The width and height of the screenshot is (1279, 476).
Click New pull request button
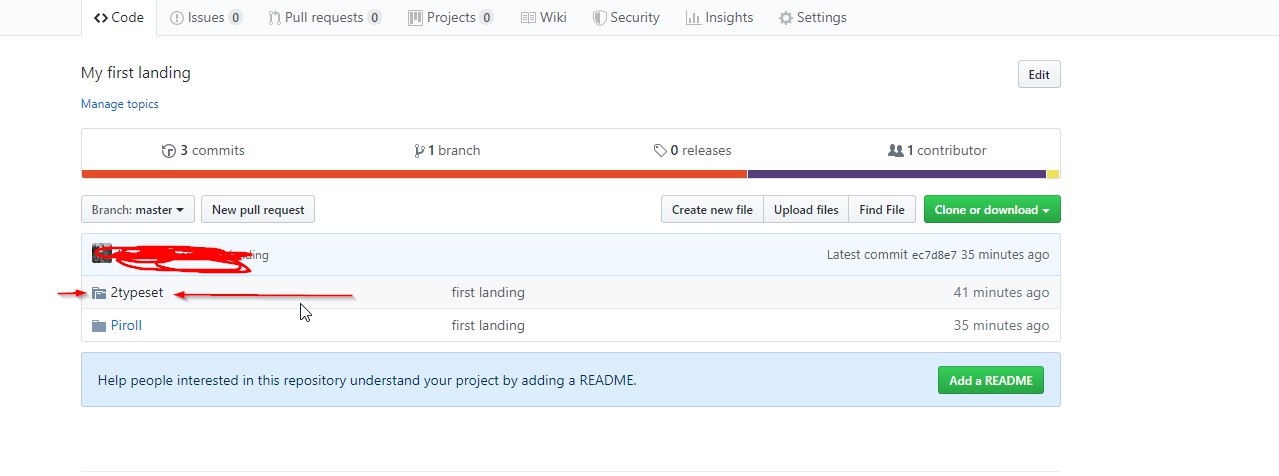pos(258,210)
